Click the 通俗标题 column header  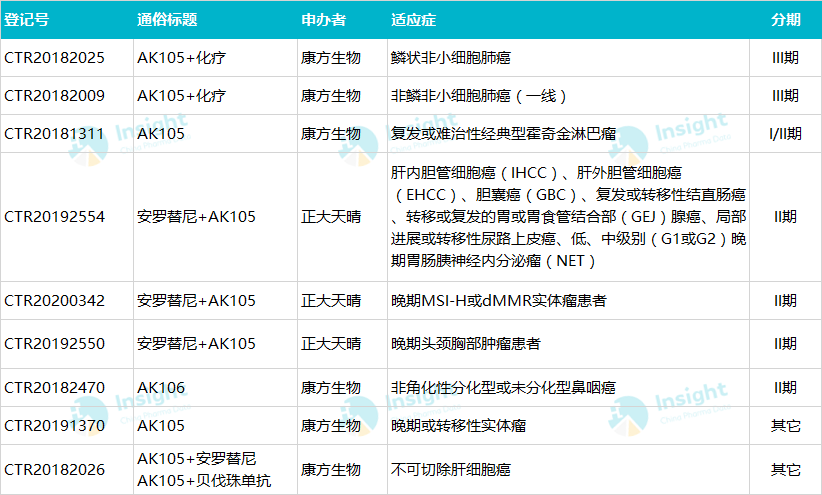click(167, 20)
